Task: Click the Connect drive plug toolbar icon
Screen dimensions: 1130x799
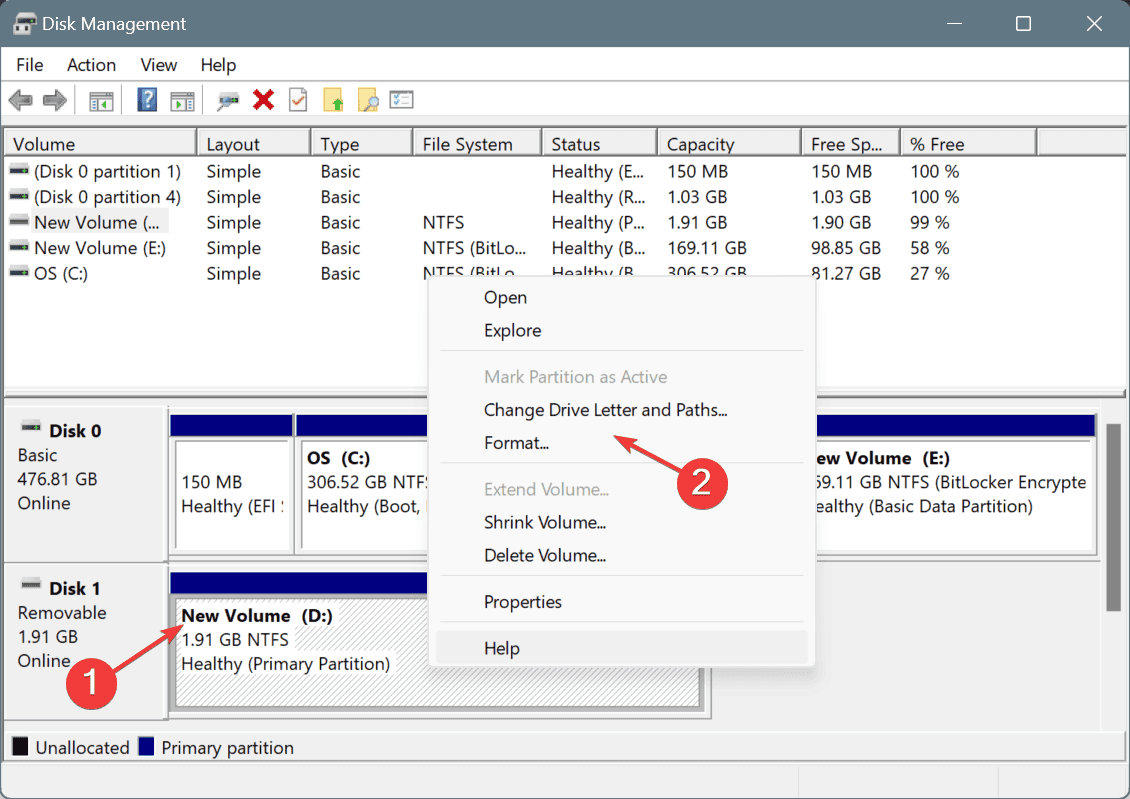Action: point(228,101)
